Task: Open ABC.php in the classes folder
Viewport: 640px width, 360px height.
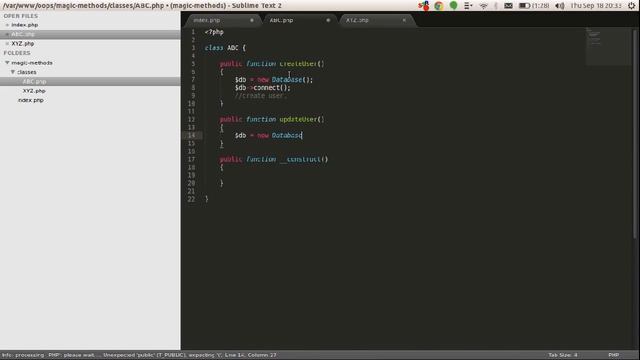Action: [34, 82]
